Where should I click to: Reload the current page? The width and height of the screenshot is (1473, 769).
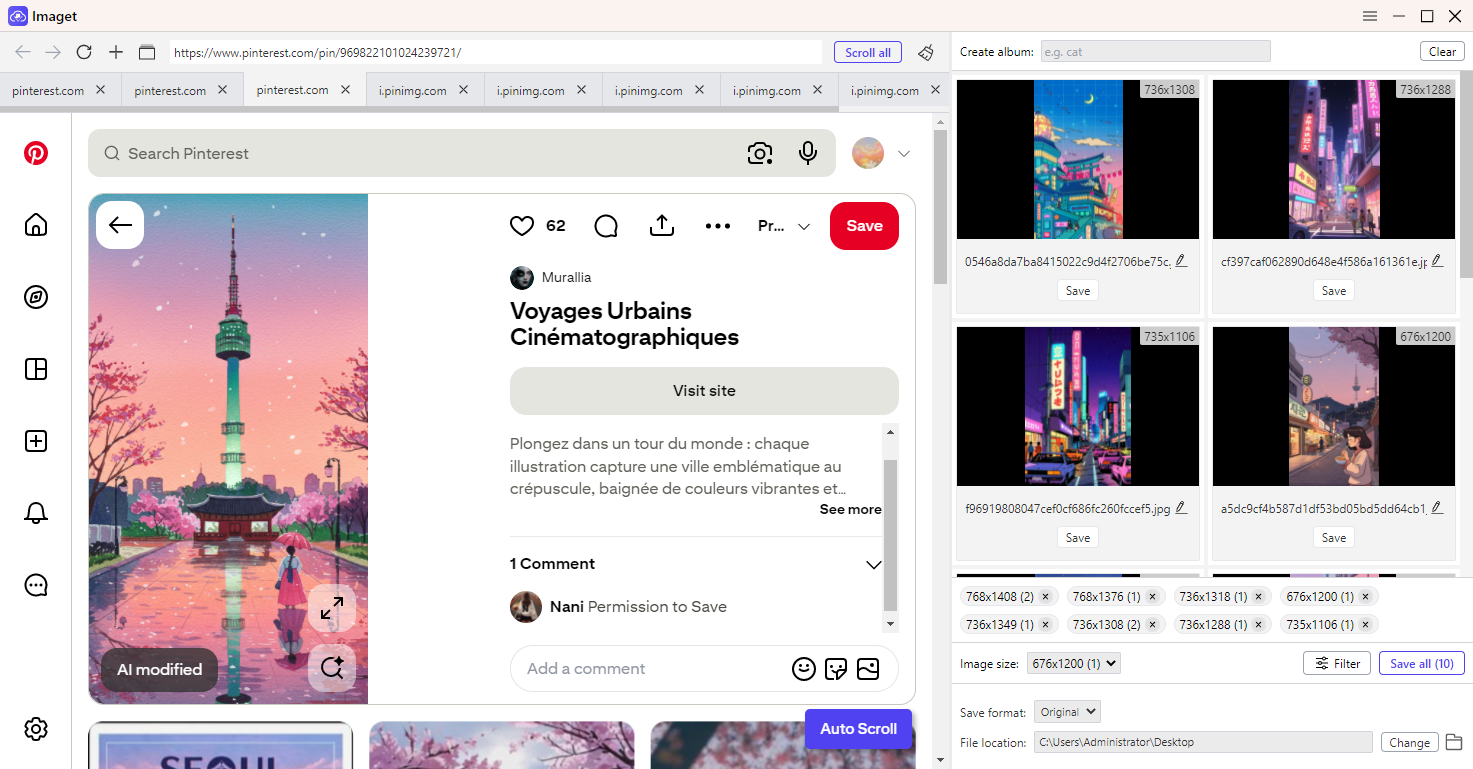pos(84,52)
